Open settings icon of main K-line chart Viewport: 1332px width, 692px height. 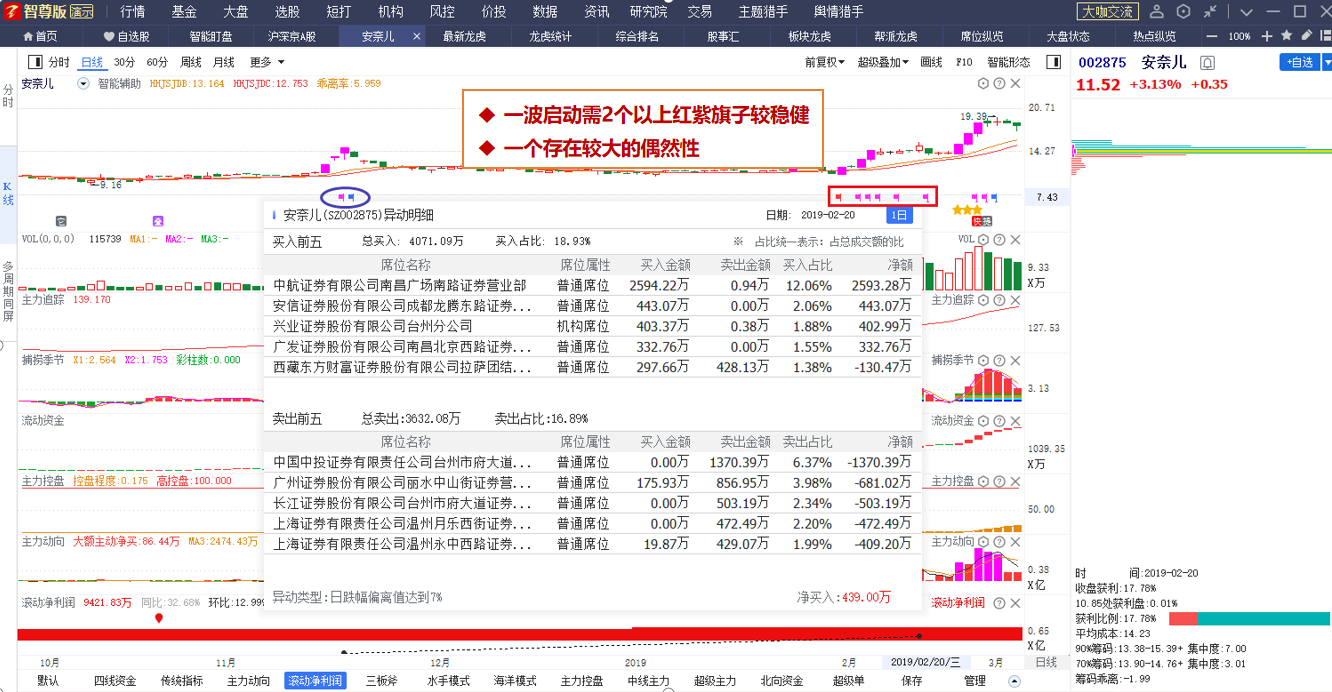[983, 84]
